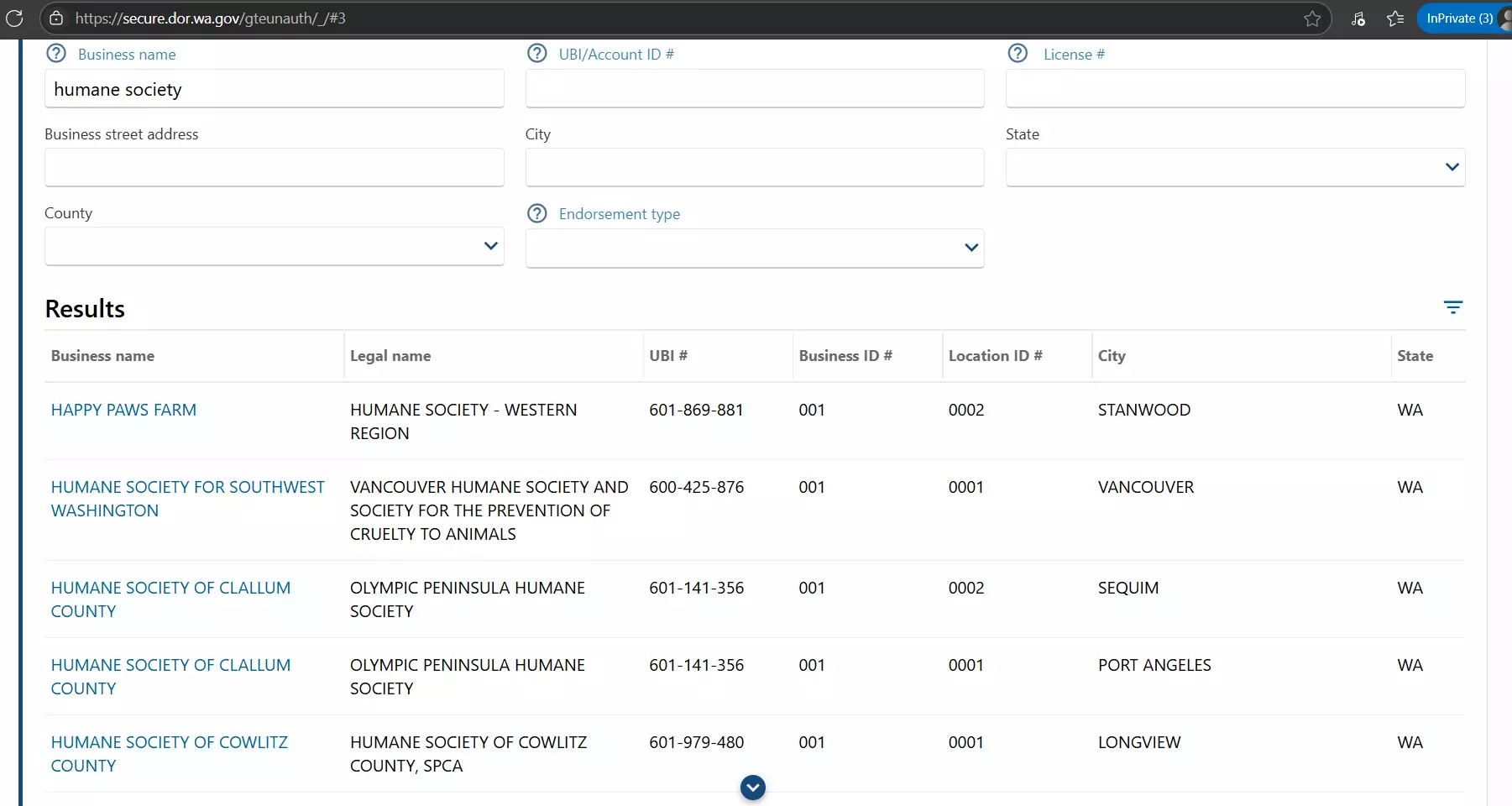Open Humane Society of Clallum County Sequim link
1512x806 pixels.
[x=170, y=599]
